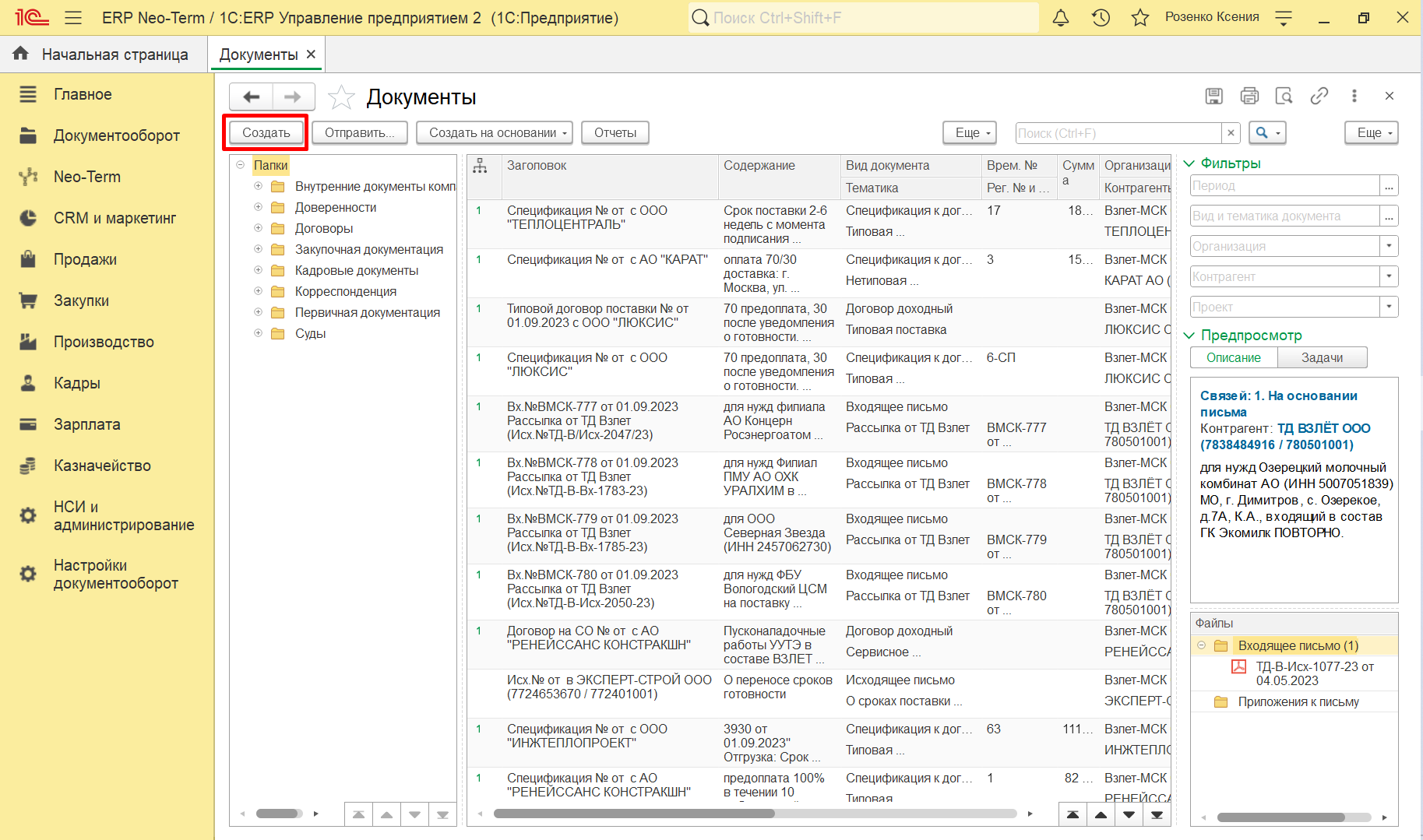
Task: Clear the search field with X
Action: point(1231,133)
